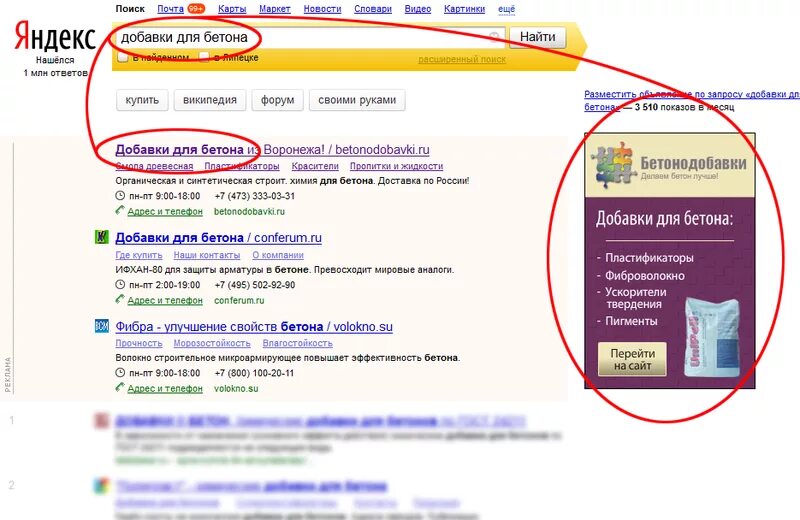Open the conferum.ru ad title
800x520 pixels.
click(x=218, y=238)
